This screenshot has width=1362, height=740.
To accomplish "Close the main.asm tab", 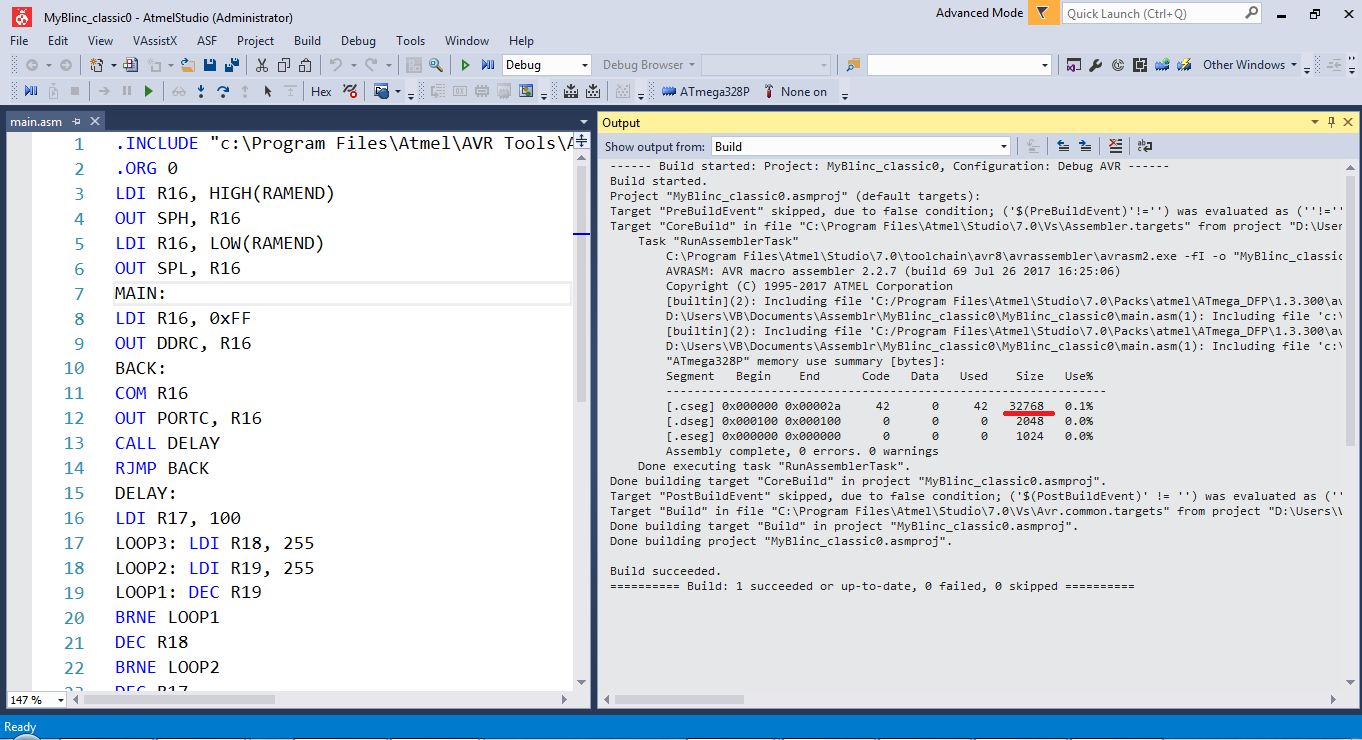I will point(96,121).
